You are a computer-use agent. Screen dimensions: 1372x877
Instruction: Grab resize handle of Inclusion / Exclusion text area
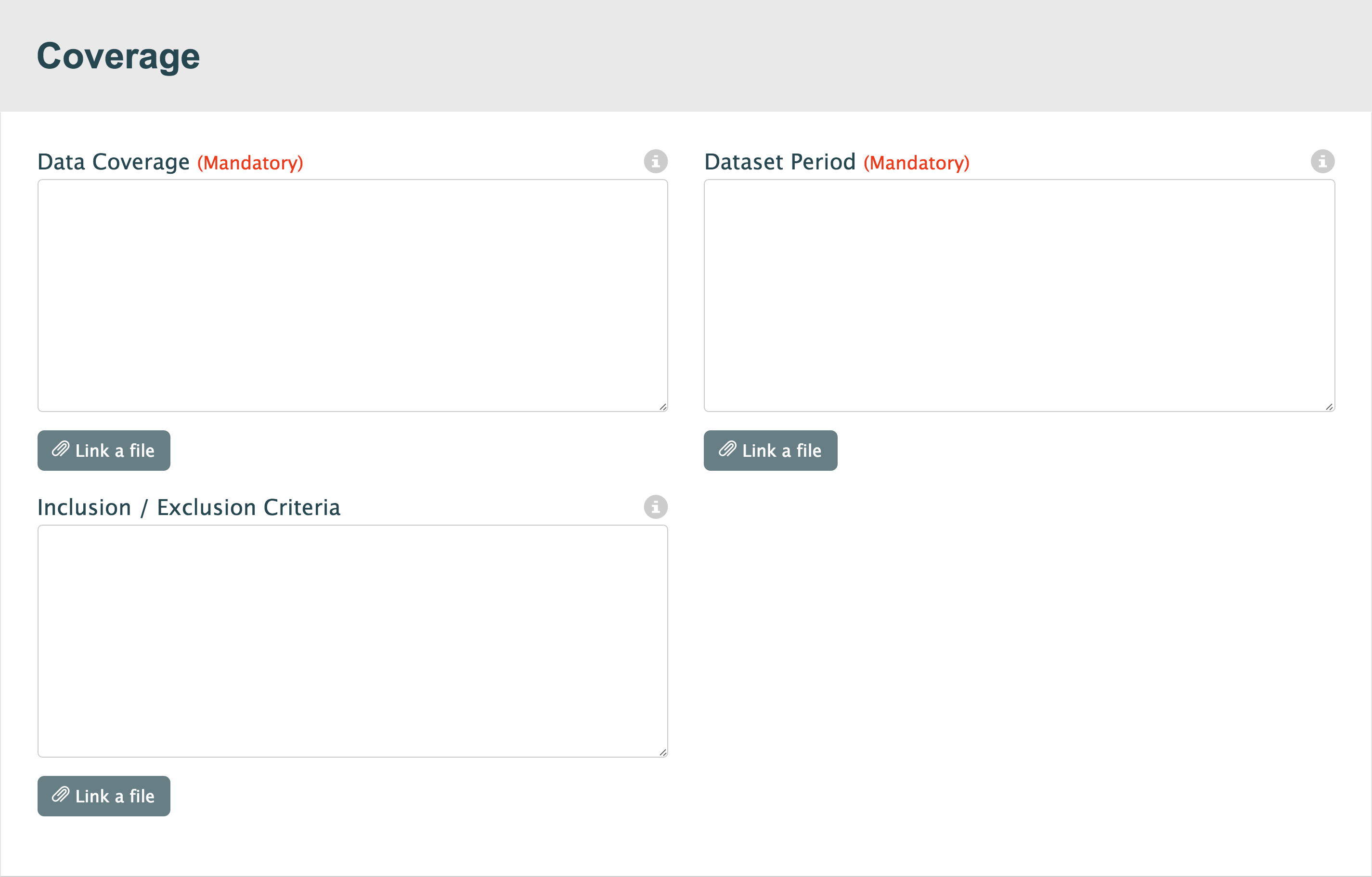[662, 752]
